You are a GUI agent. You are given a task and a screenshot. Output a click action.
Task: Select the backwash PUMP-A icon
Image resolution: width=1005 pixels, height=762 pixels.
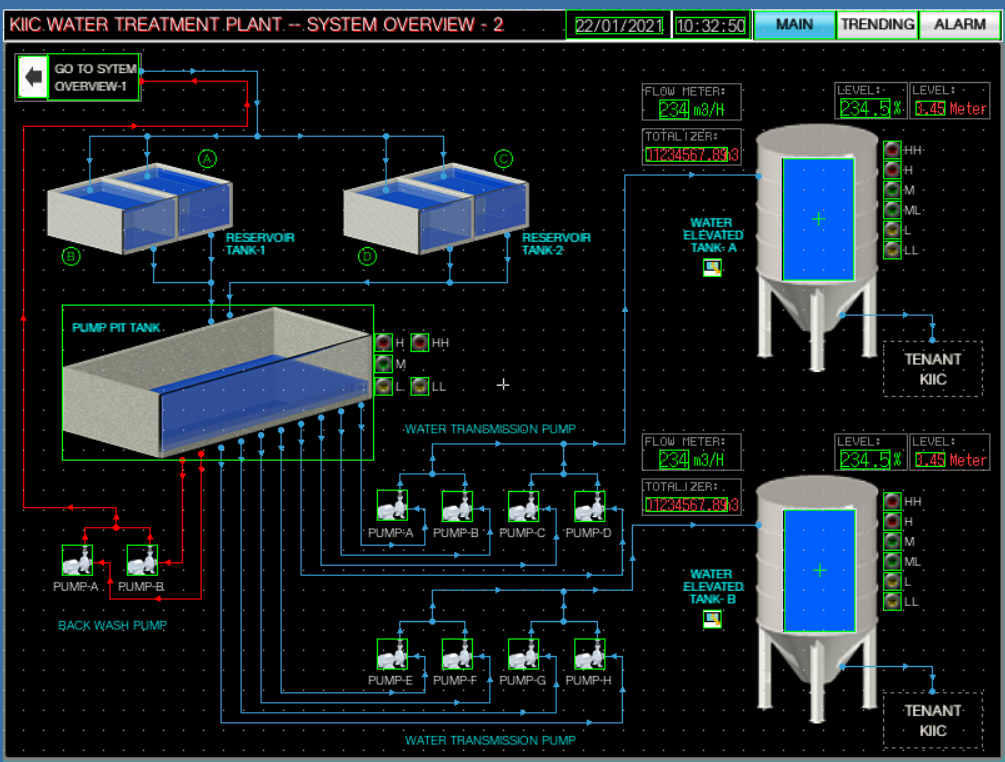[77, 561]
